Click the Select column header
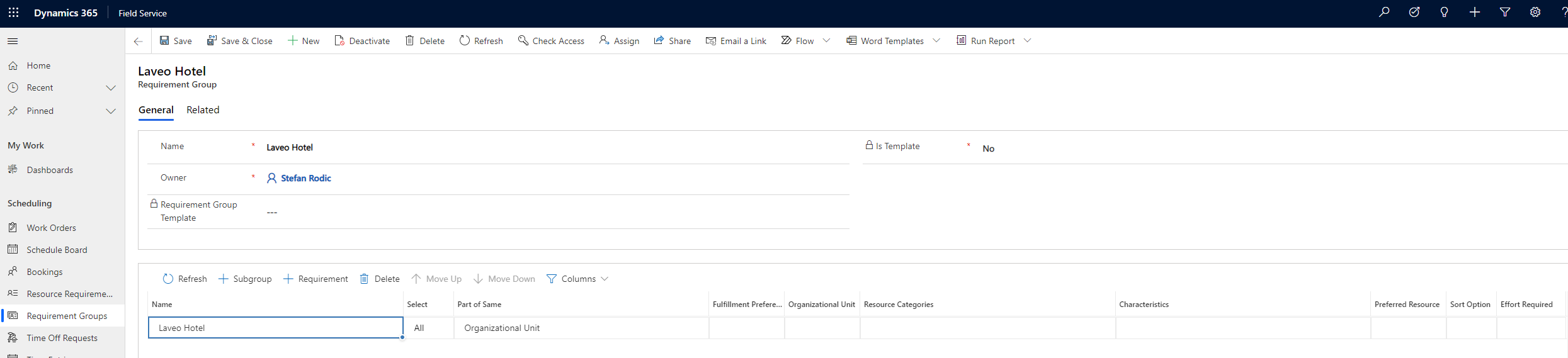The image size is (1568, 358). [x=428, y=305]
